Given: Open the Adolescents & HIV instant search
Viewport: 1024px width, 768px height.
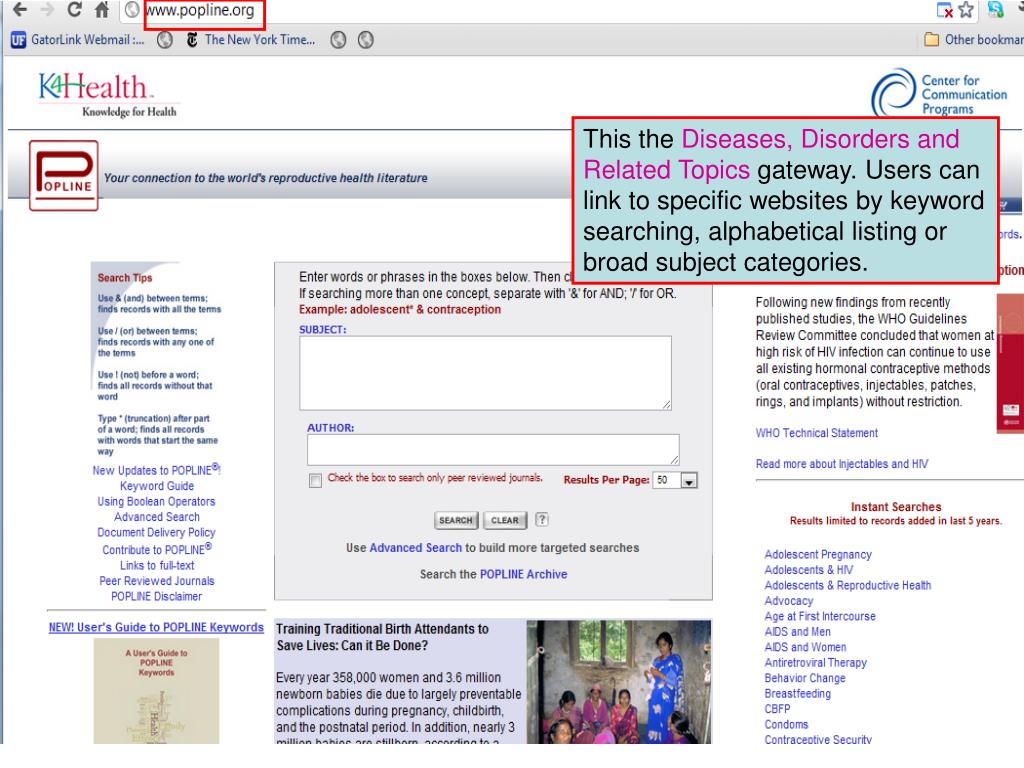Looking at the screenshot, I should (808, 569).
